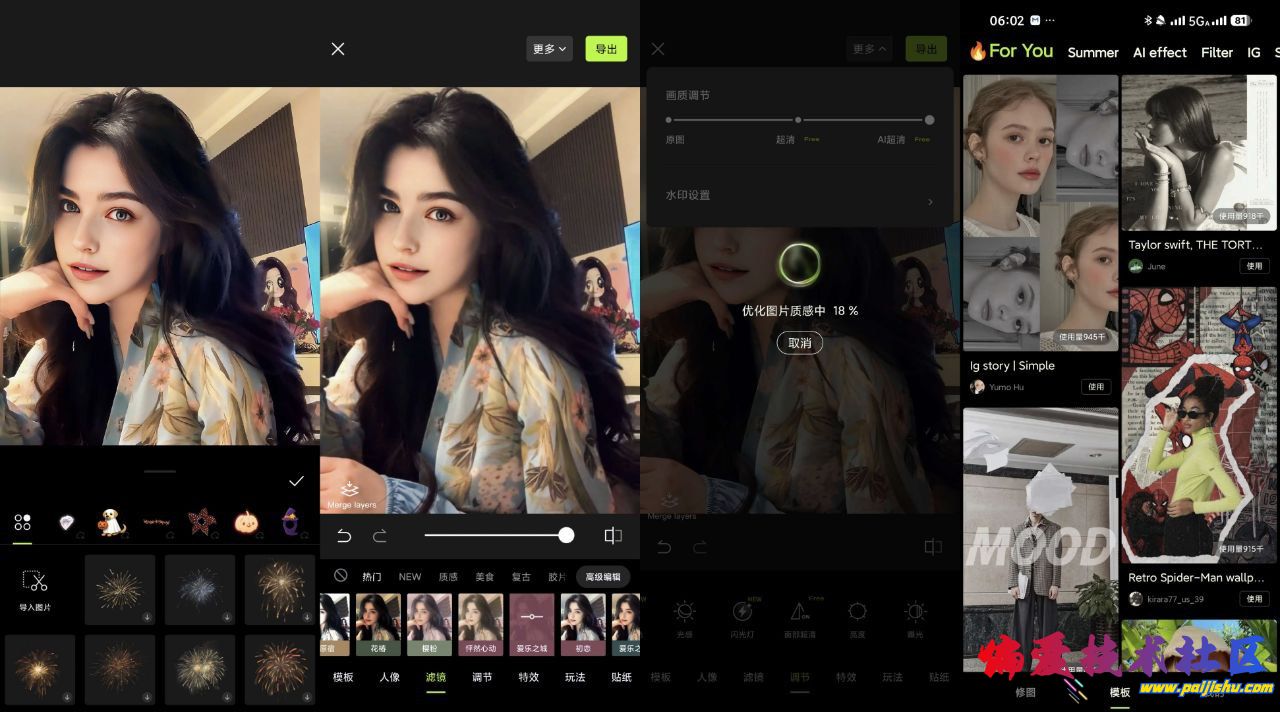Select the AI超清 quality option
This screenshot has height=712, width=1280.
click(x=929, y=120)
